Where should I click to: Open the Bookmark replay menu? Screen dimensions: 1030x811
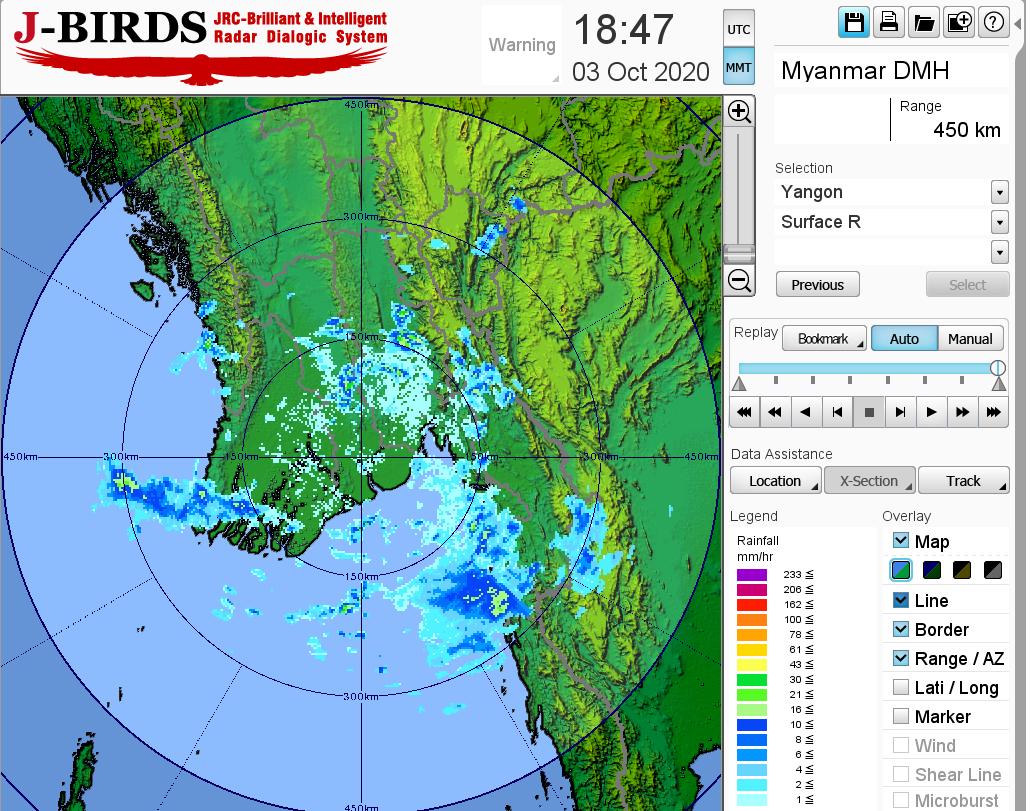[824, 339]
